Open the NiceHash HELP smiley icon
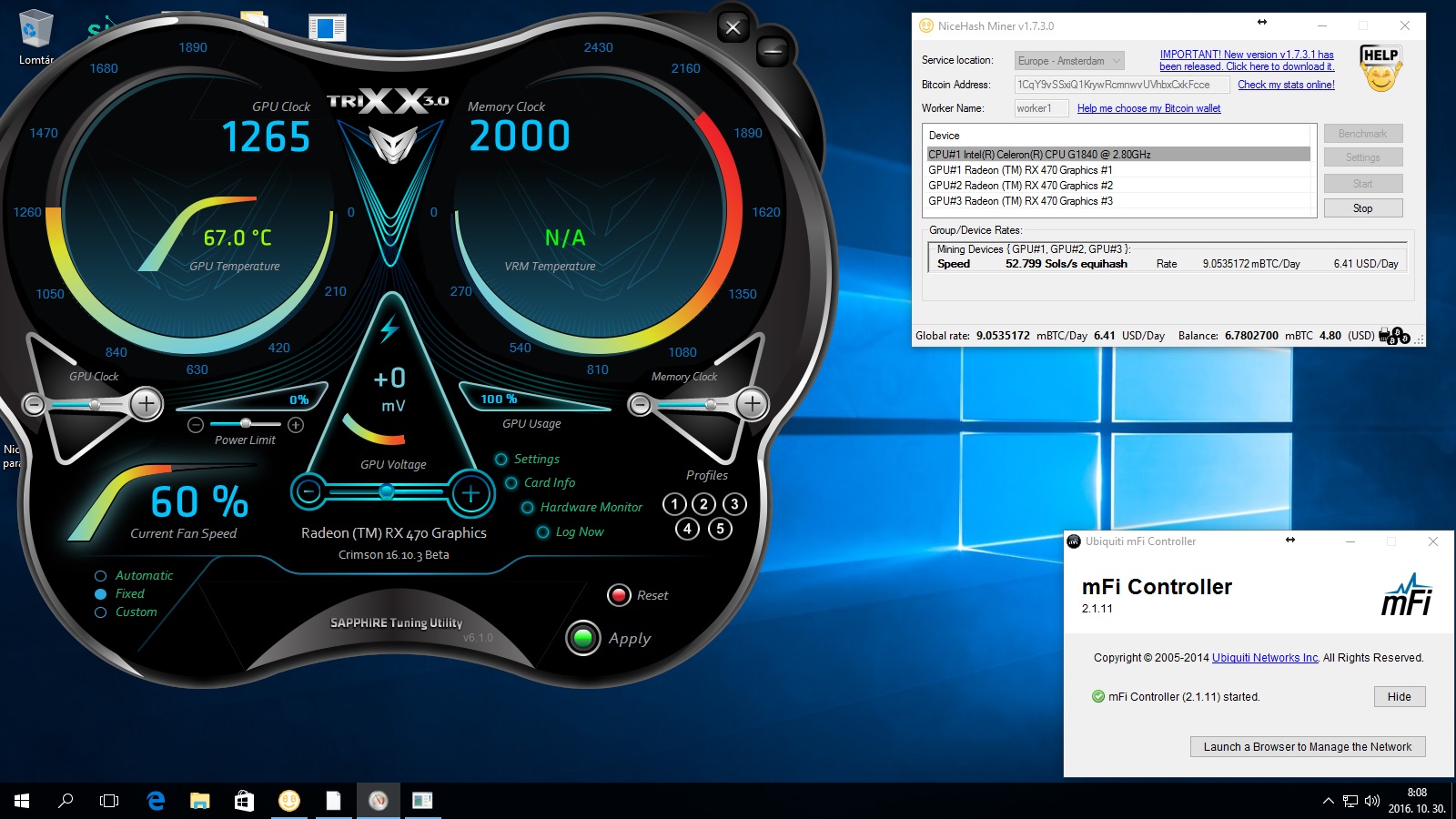This screenshot has height=819, width=1456. [x=1380, y=69]
